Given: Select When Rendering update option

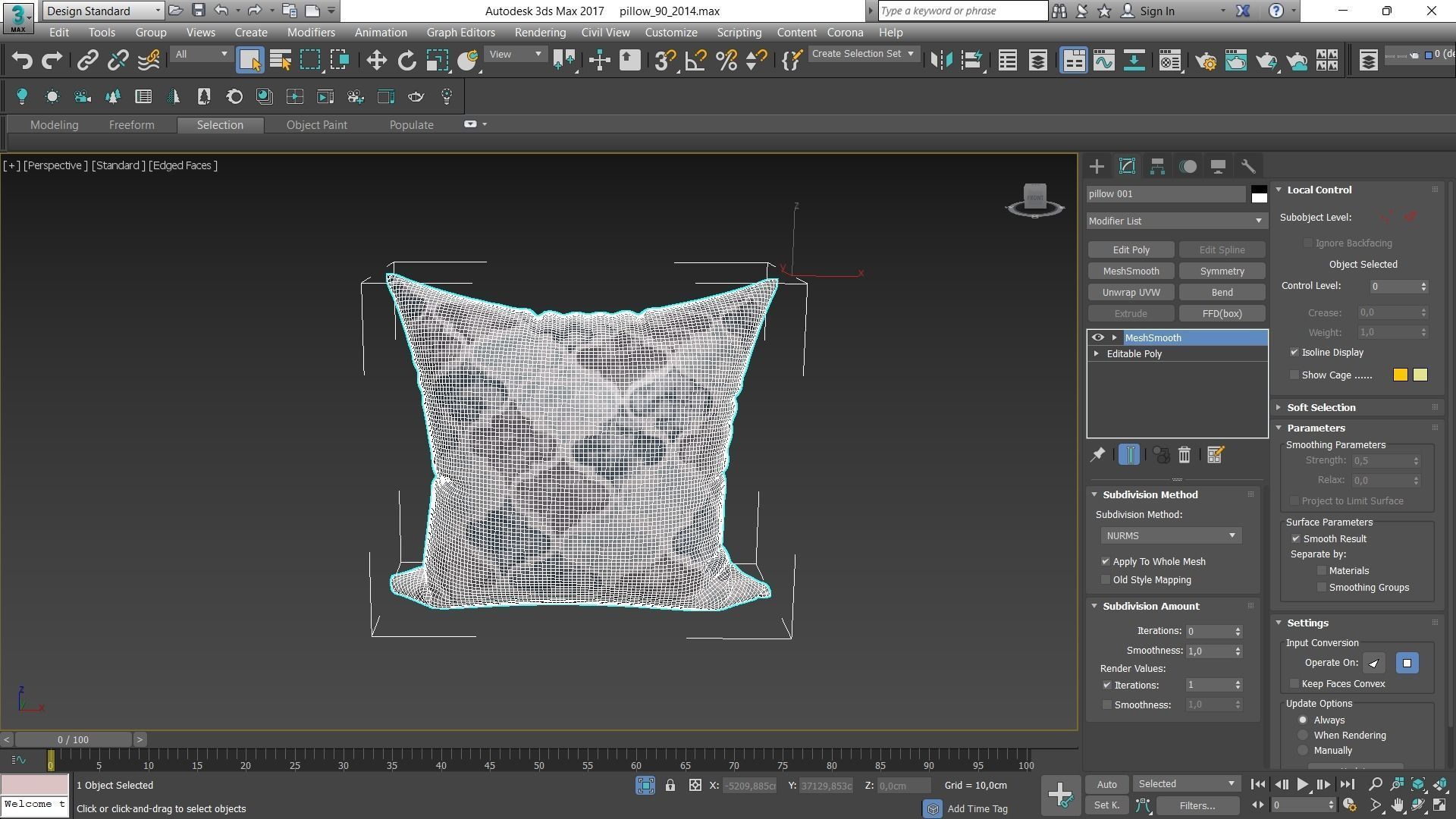Looking at the screenshot, I should tap(1303, 736).
